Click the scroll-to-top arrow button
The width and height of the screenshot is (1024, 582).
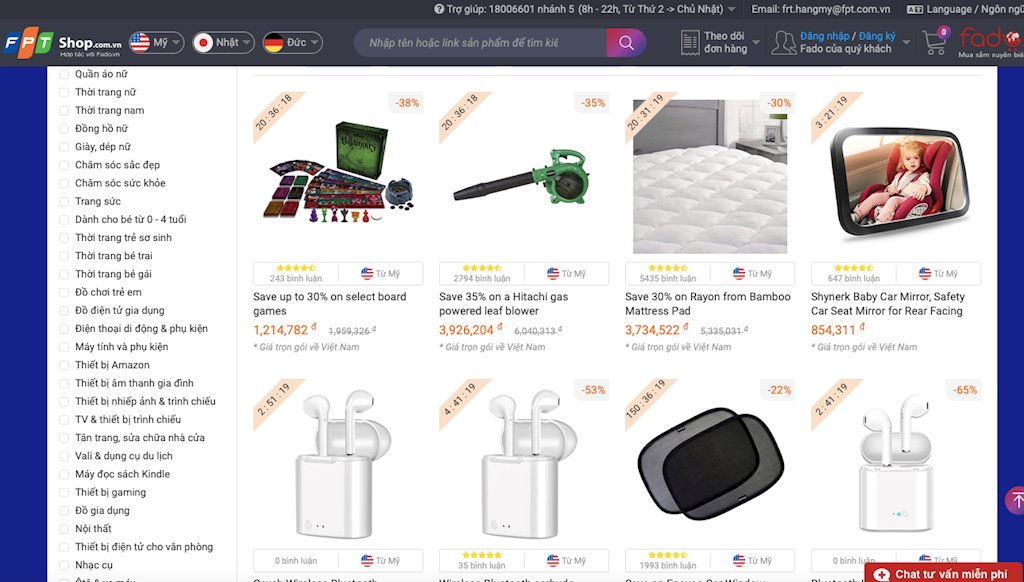coord(1015,500)
